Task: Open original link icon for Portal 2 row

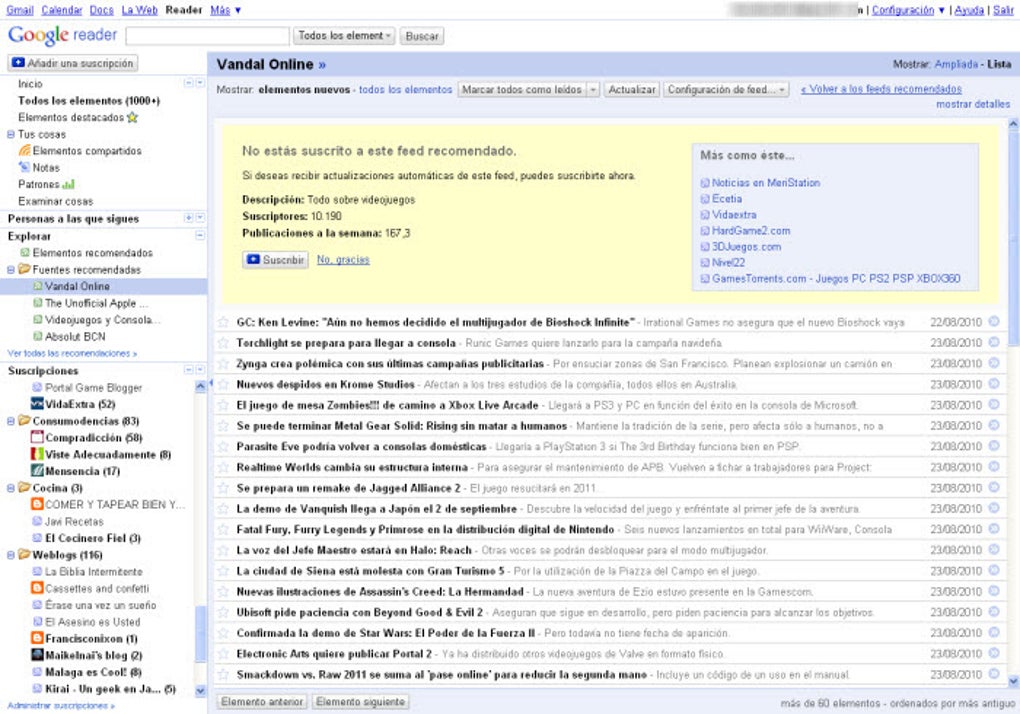Action: pyautogui.click(x=994, y=654)
